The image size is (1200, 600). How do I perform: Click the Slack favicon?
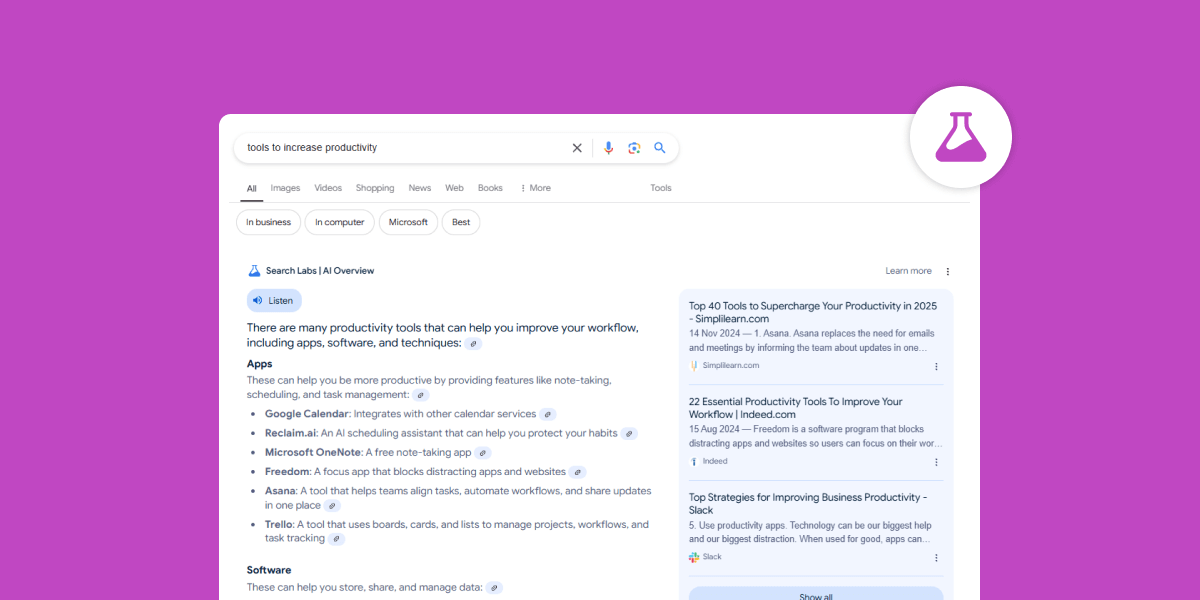694,557
